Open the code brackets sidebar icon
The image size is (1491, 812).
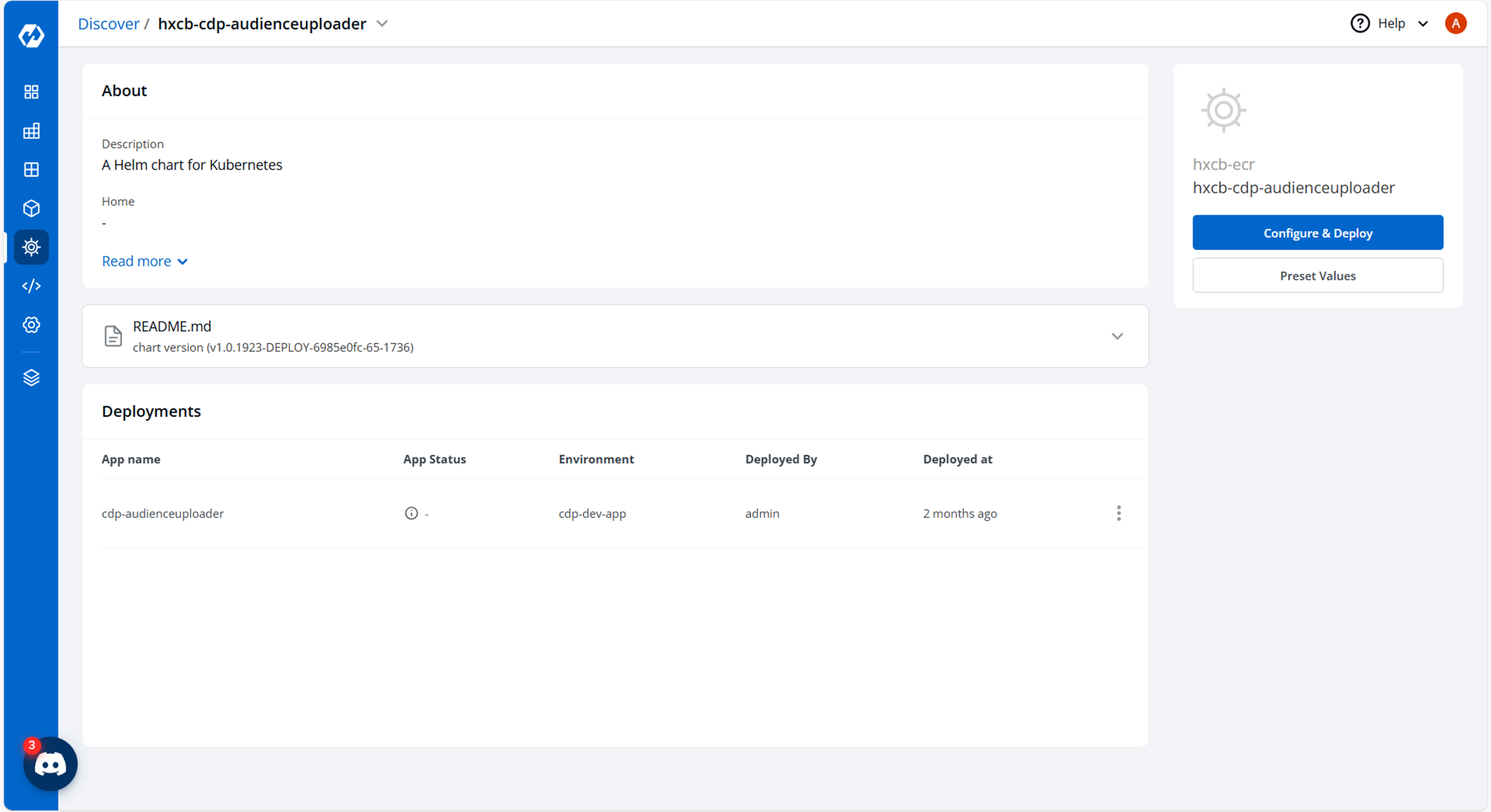(31, 286)
